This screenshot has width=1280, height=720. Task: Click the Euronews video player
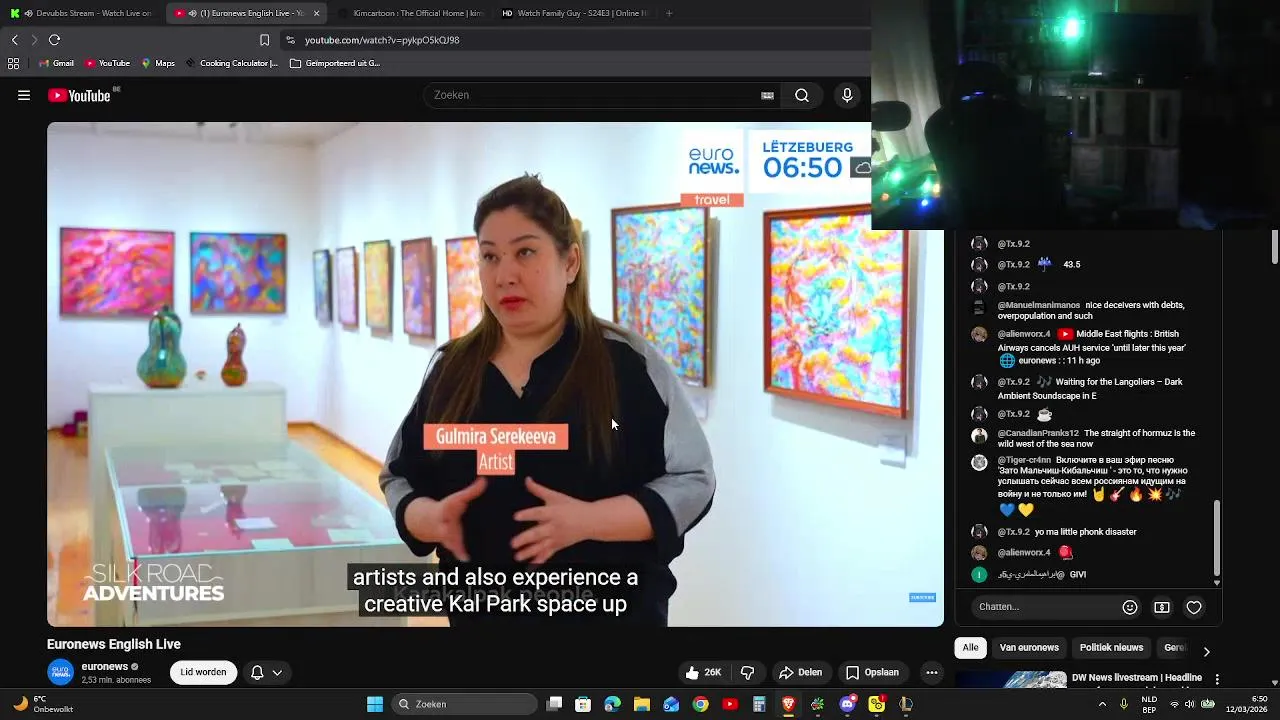pos(495,374)
